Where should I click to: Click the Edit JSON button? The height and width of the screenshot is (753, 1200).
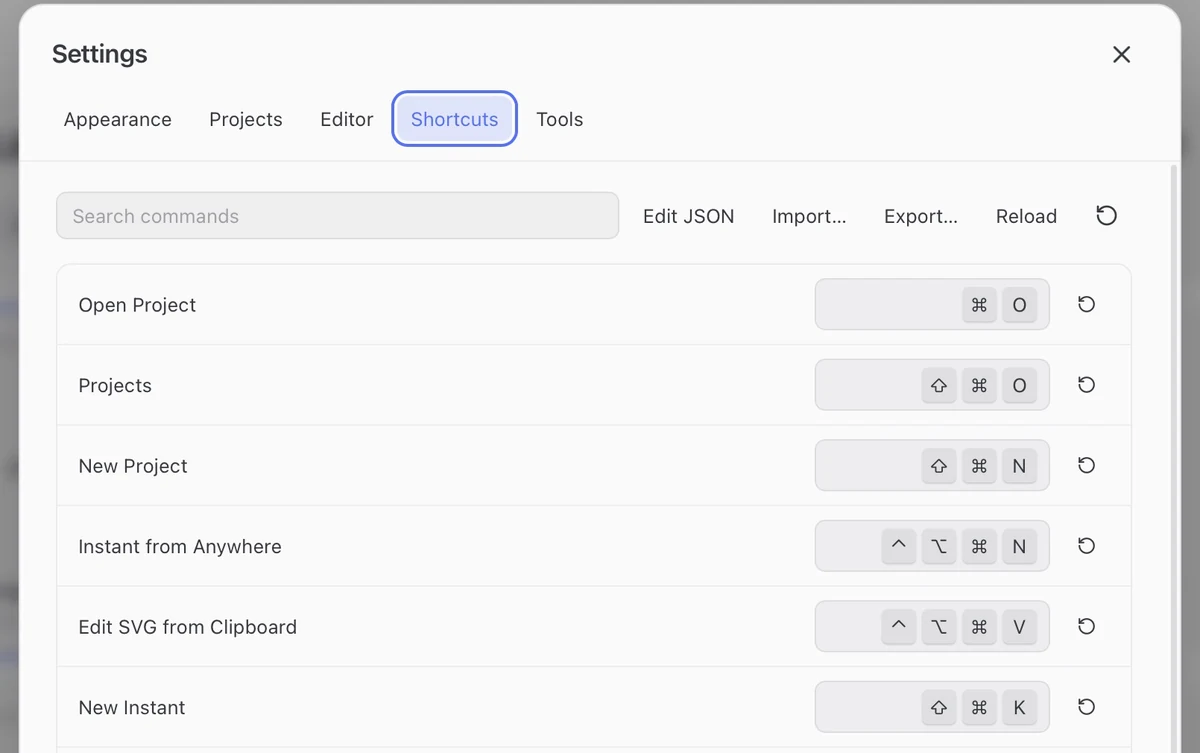click(689, 216)
